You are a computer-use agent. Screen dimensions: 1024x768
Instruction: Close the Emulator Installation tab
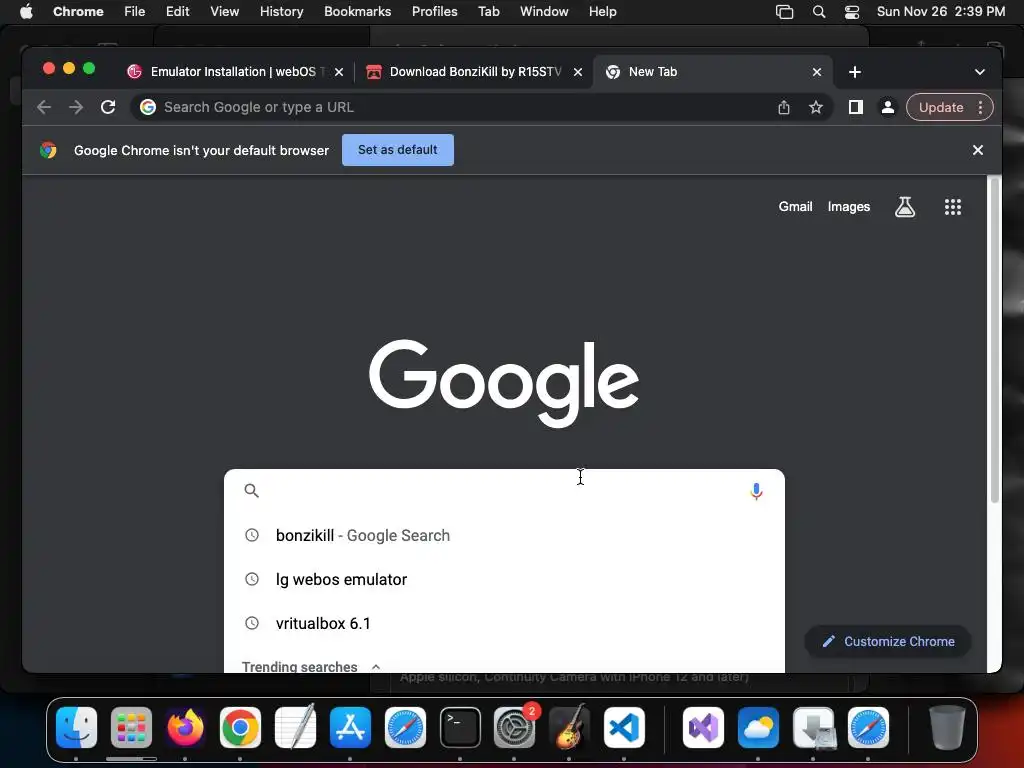coord(339,72)
